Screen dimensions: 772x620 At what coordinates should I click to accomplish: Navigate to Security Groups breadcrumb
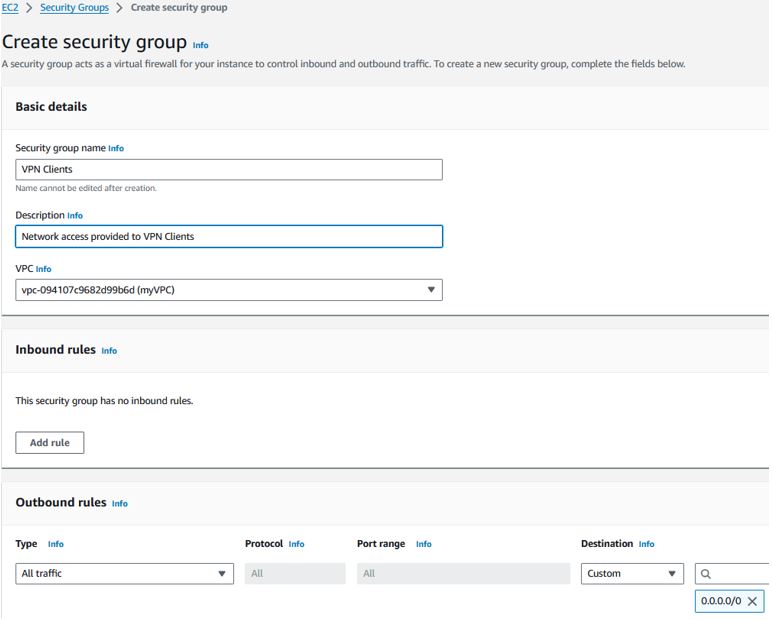[74, 7]
